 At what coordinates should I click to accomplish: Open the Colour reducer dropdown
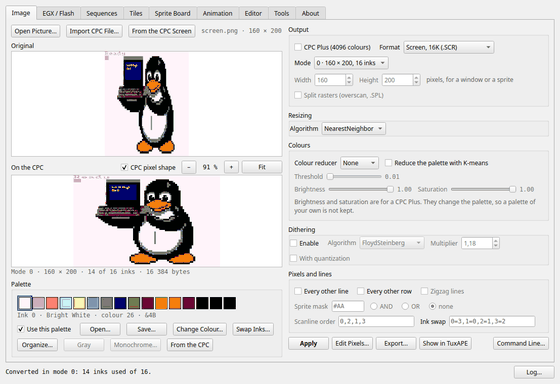point(359,163)
